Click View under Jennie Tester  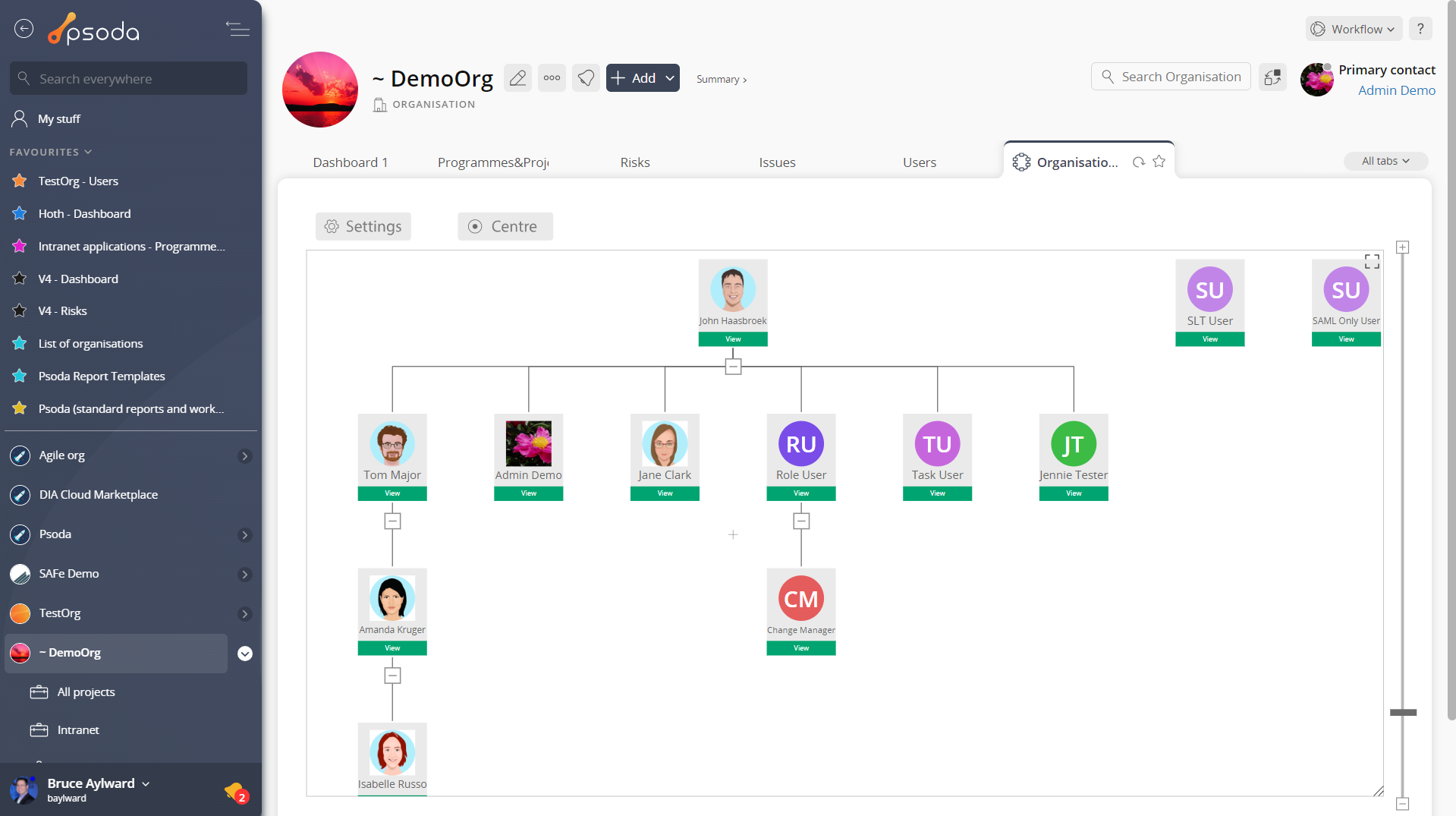pyautogui.click(x=1074, y=493)
